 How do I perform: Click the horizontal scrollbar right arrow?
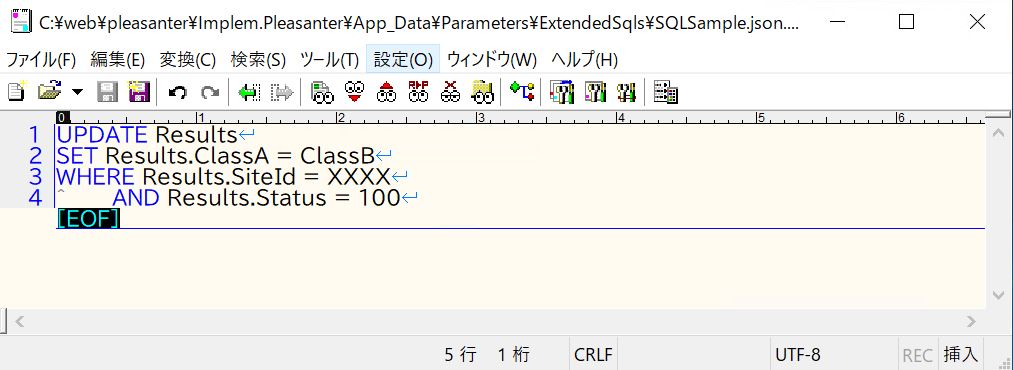click(971, 320)
